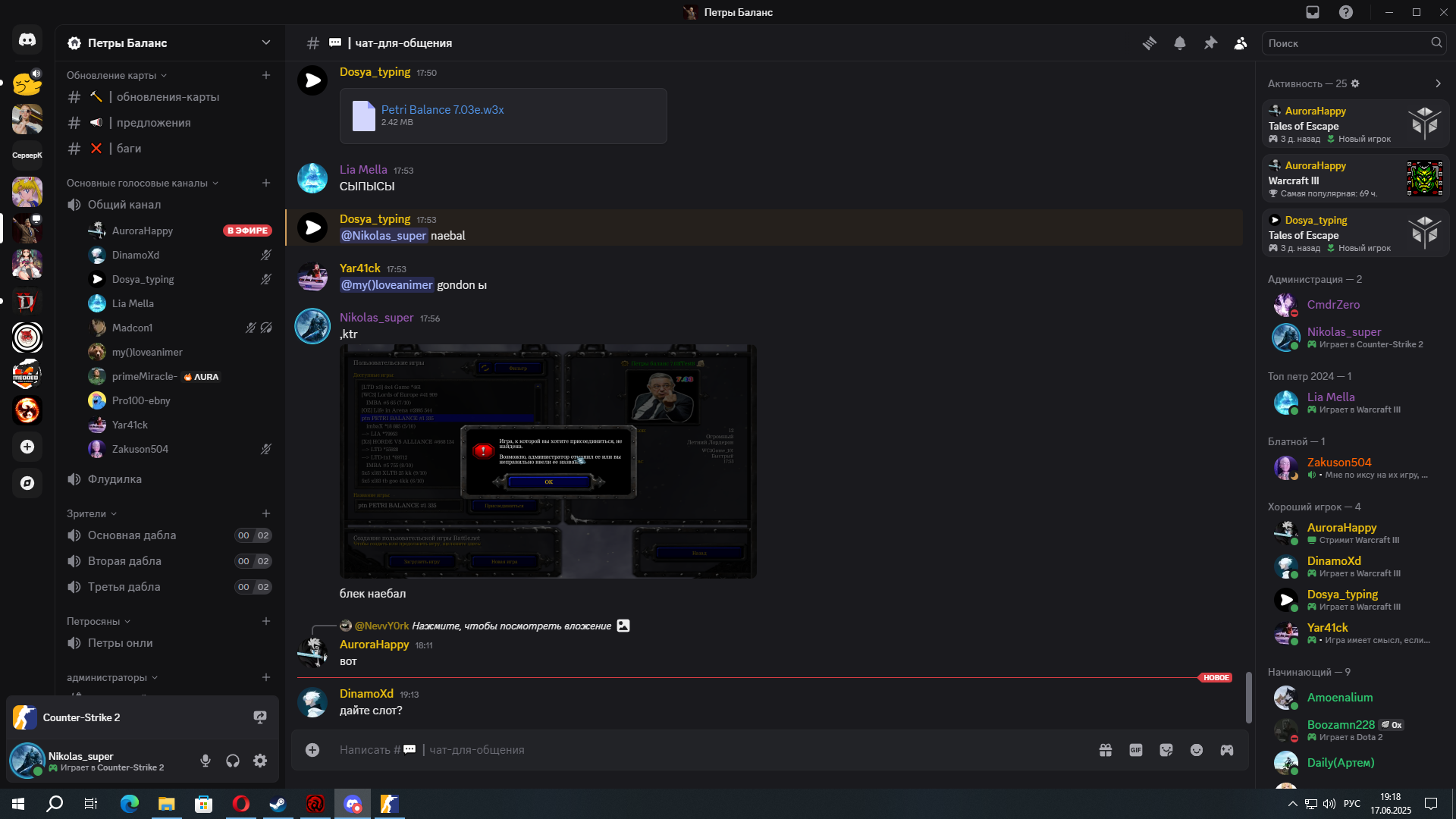This screenshot has width=1456, height=819.
Task: Join the Основная дабла voice channel
Action: coord(170,535)
